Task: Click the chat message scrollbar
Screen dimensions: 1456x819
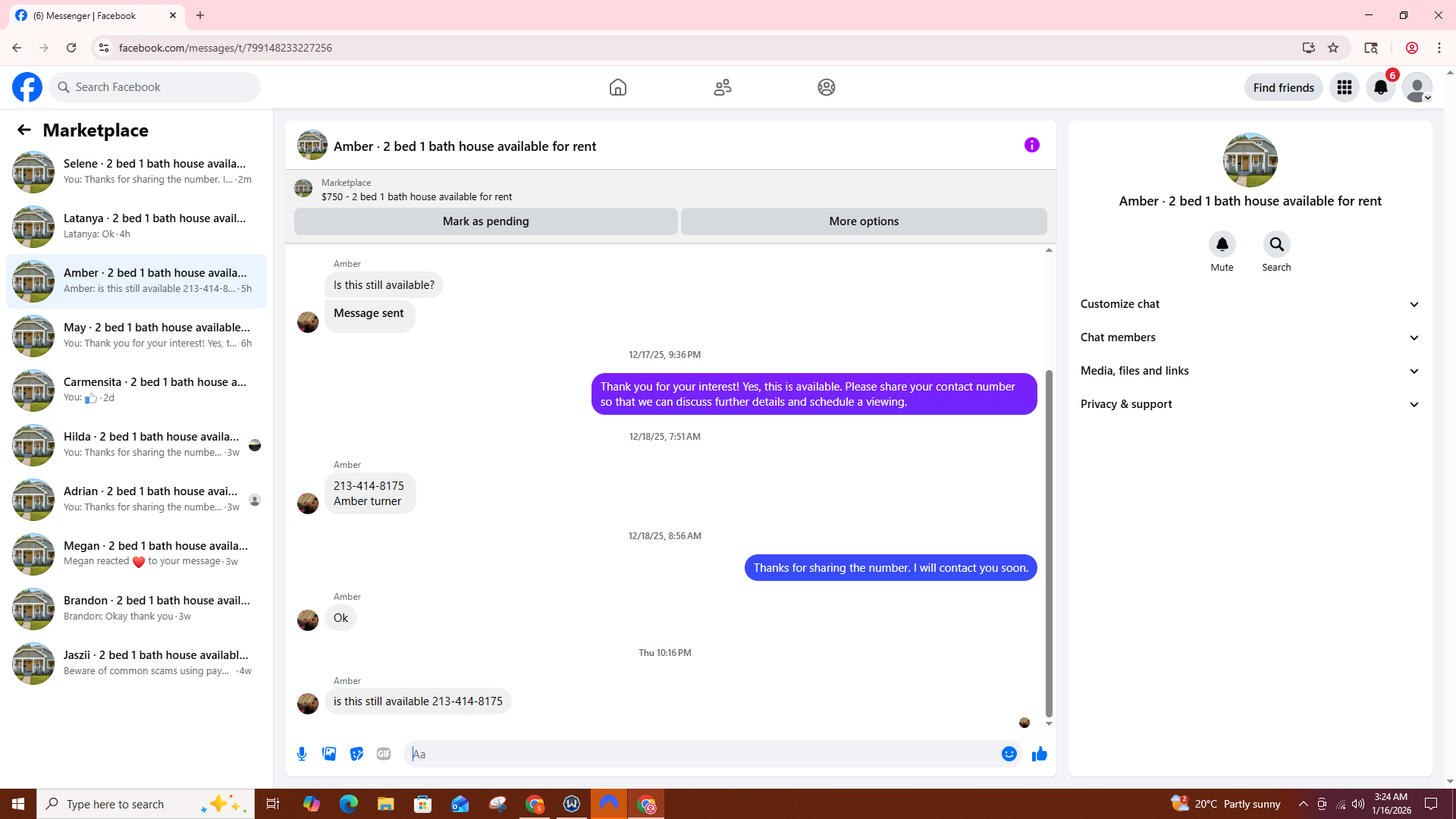Action: 1049,542
